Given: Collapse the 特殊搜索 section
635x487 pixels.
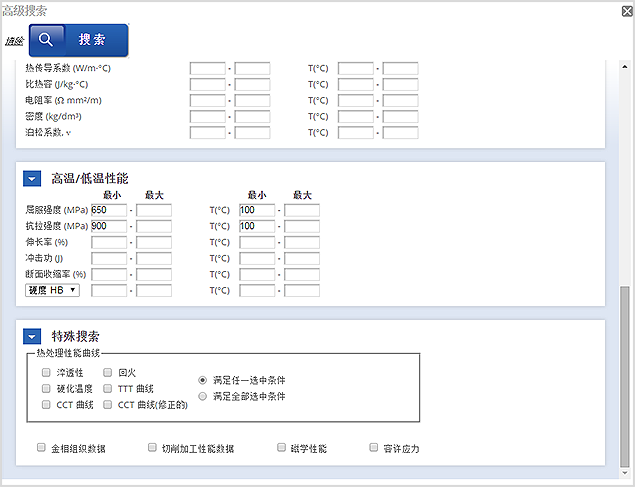Looking at the screenshot, I should (32, 337).
